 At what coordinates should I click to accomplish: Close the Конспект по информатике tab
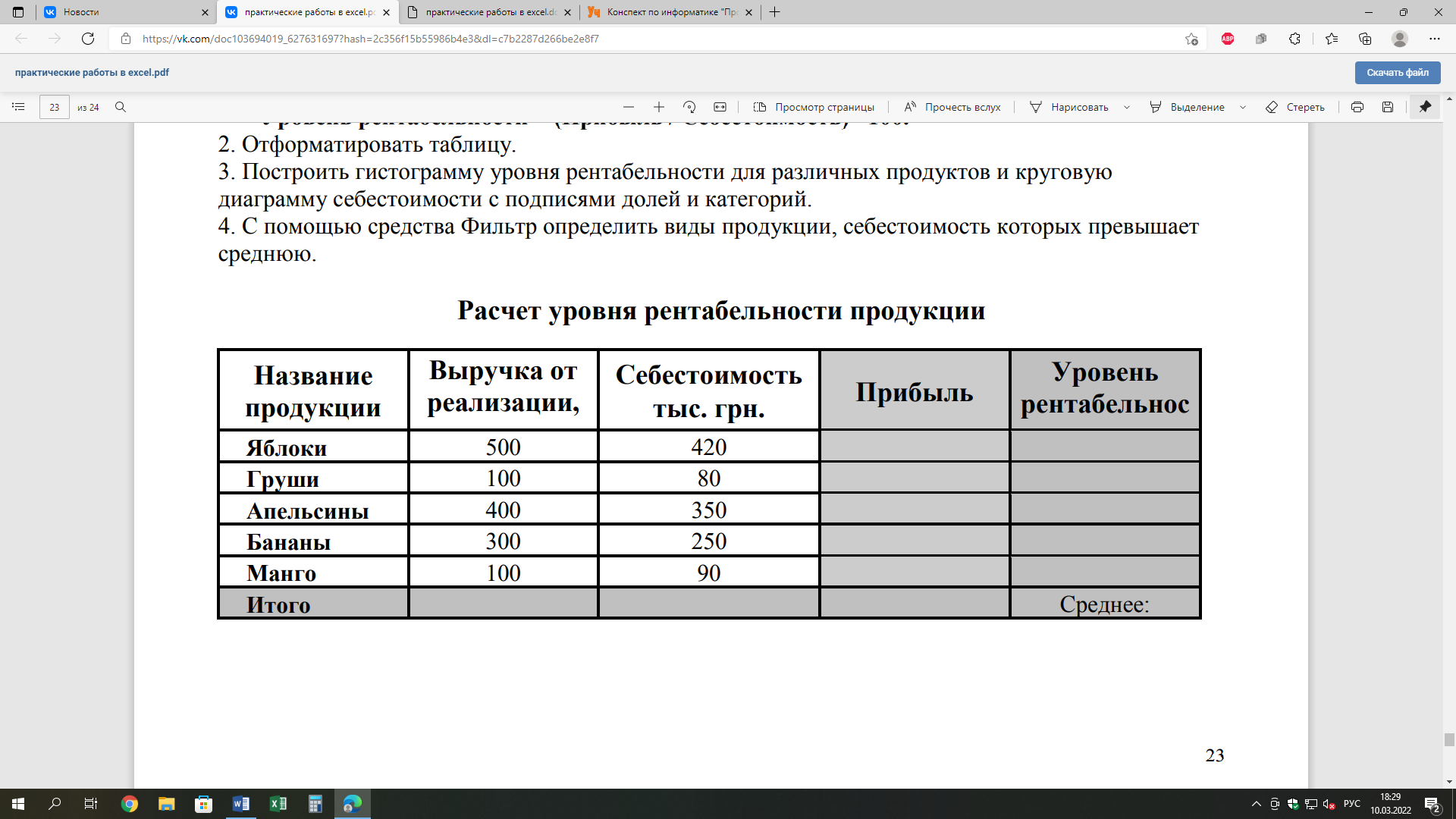749,12
